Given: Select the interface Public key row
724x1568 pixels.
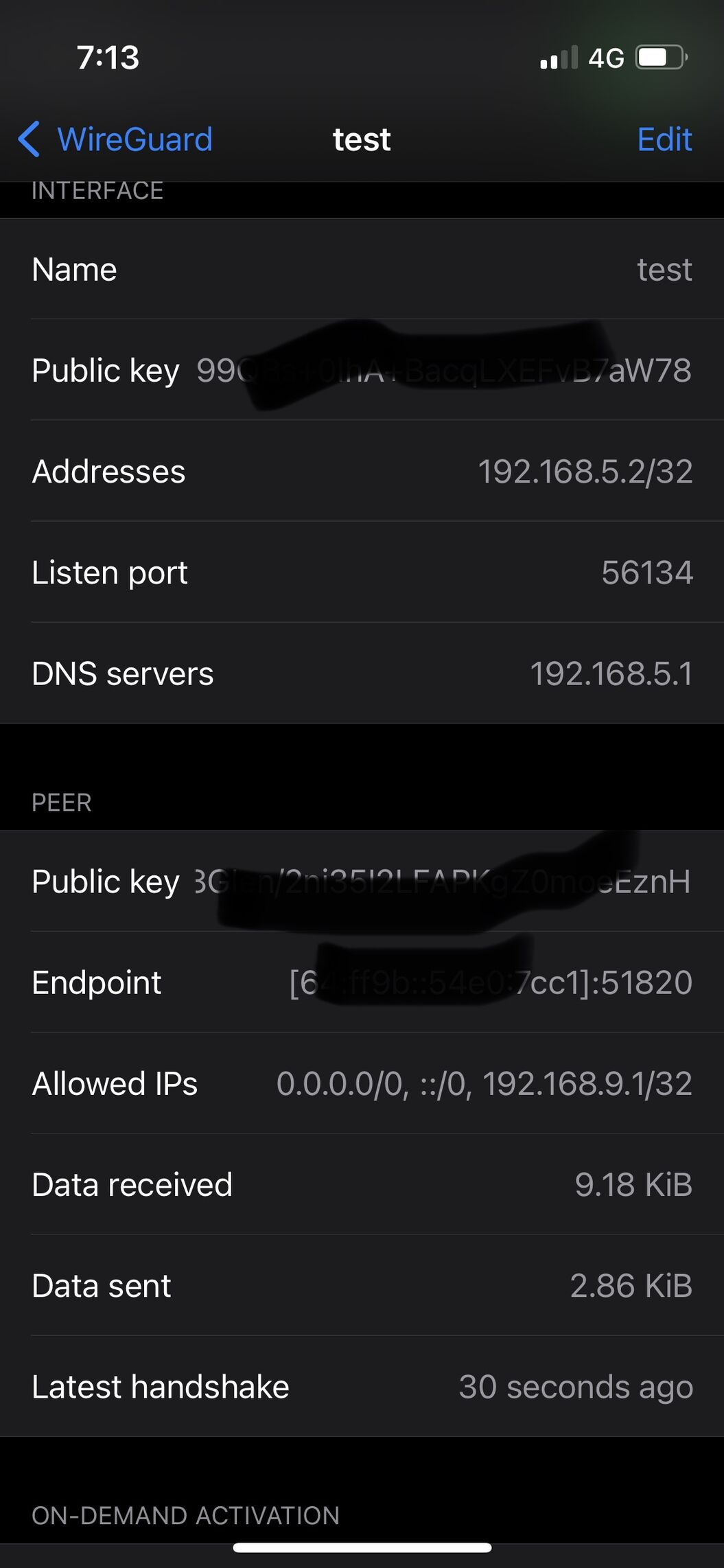Looking at the screenshot, I should click(362, 370).
